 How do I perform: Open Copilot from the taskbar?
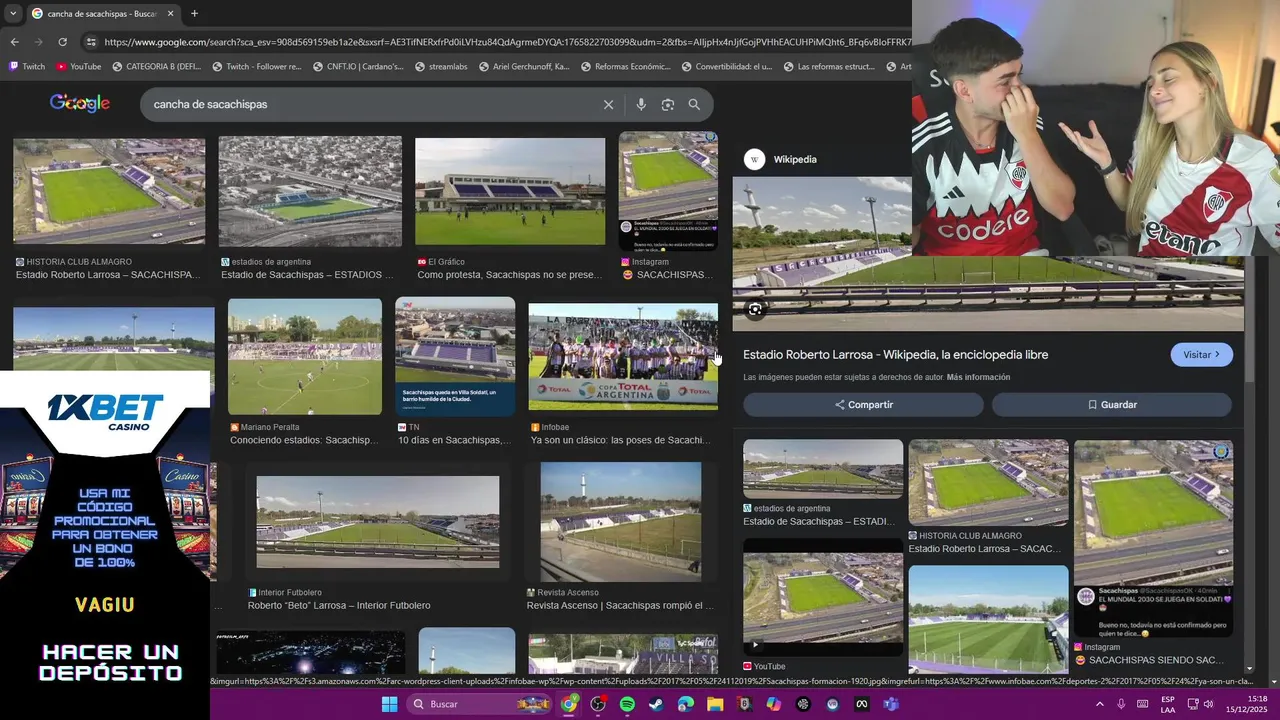(773, 704)
